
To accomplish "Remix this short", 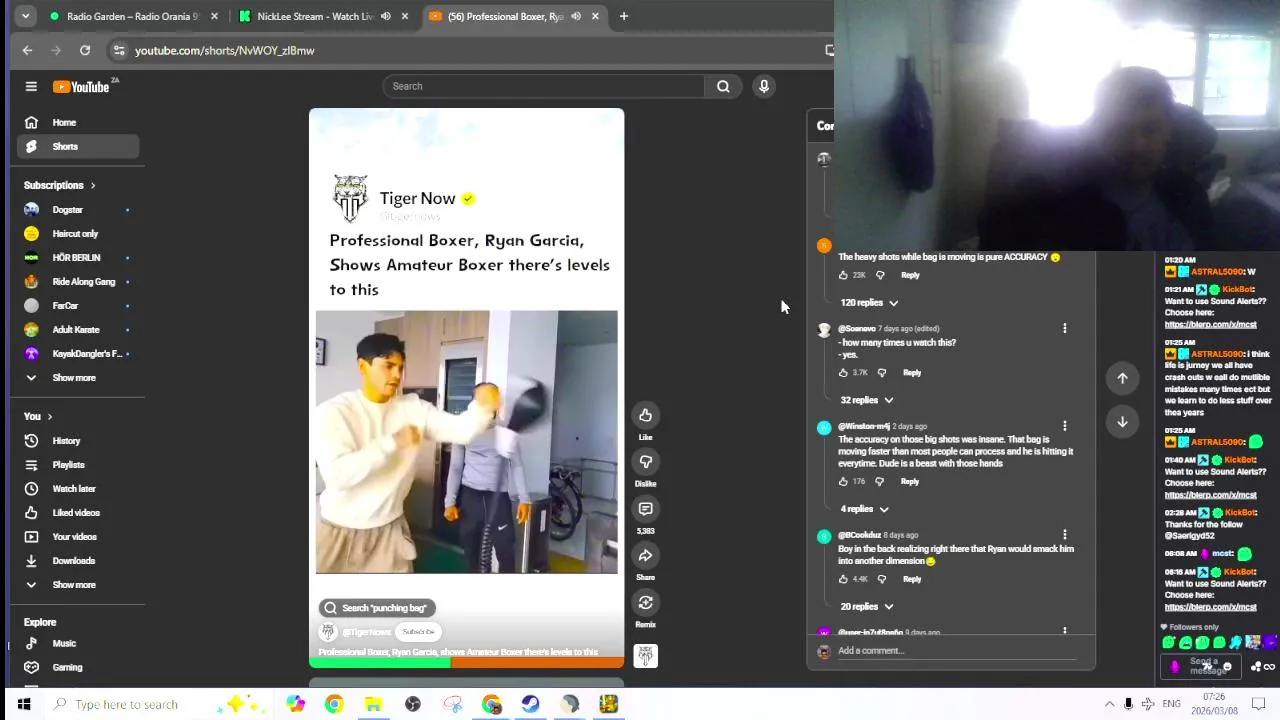I will pos(645,603).
